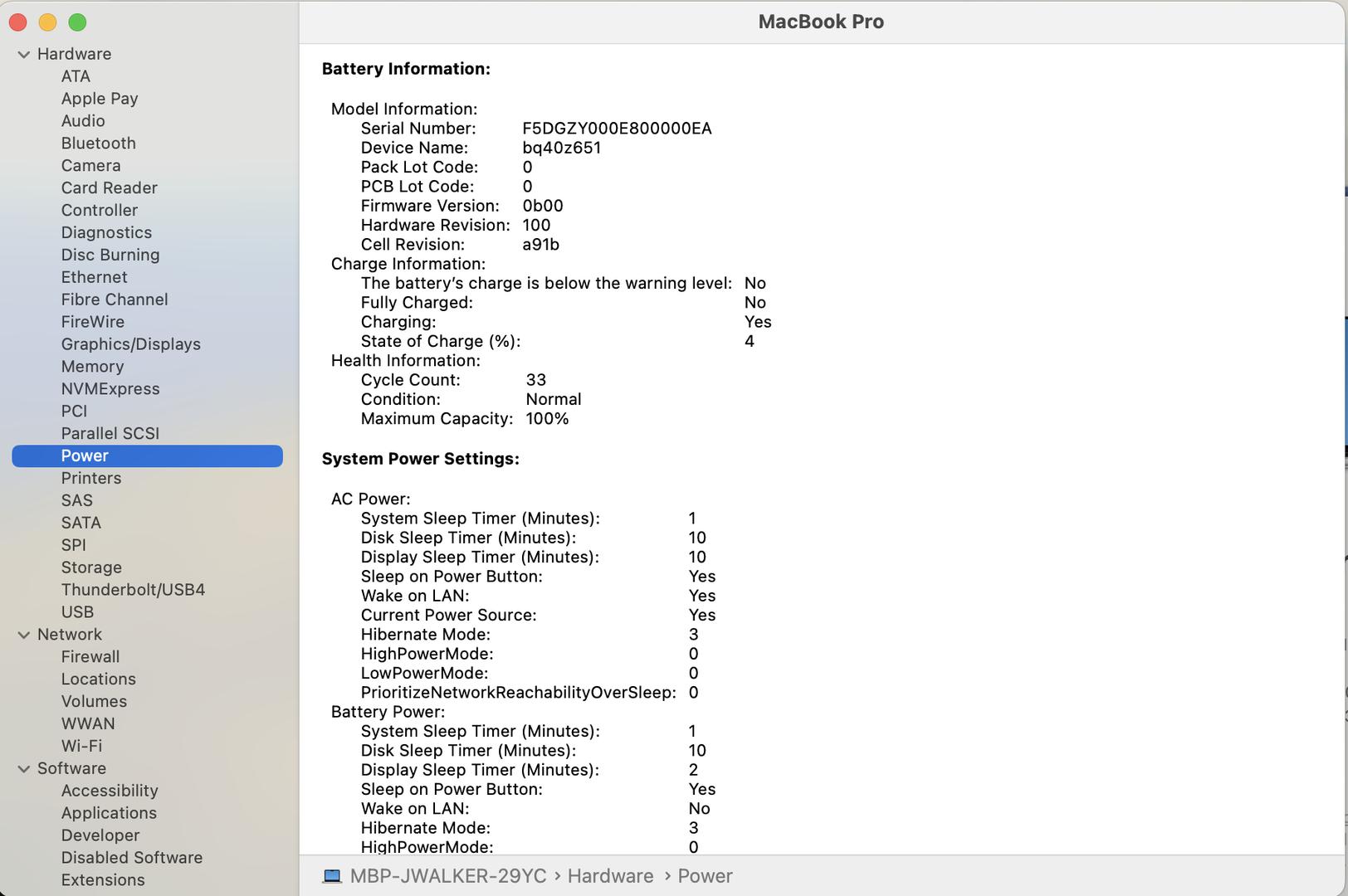Collapse the Software section chevron
Screen dimensions: 1348x896
pyautogui.click(x=23, y=770)
